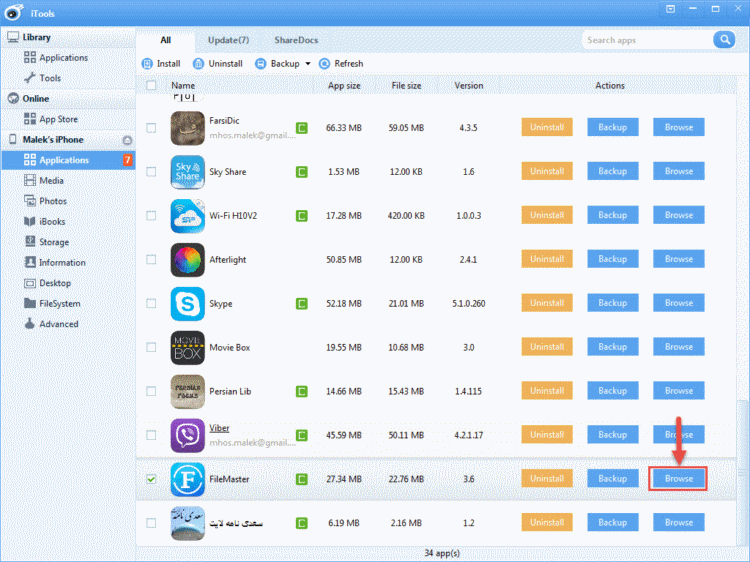
Task: Click the Wi-Fi H10V2 app icon
Action: [x=188, y=216]
